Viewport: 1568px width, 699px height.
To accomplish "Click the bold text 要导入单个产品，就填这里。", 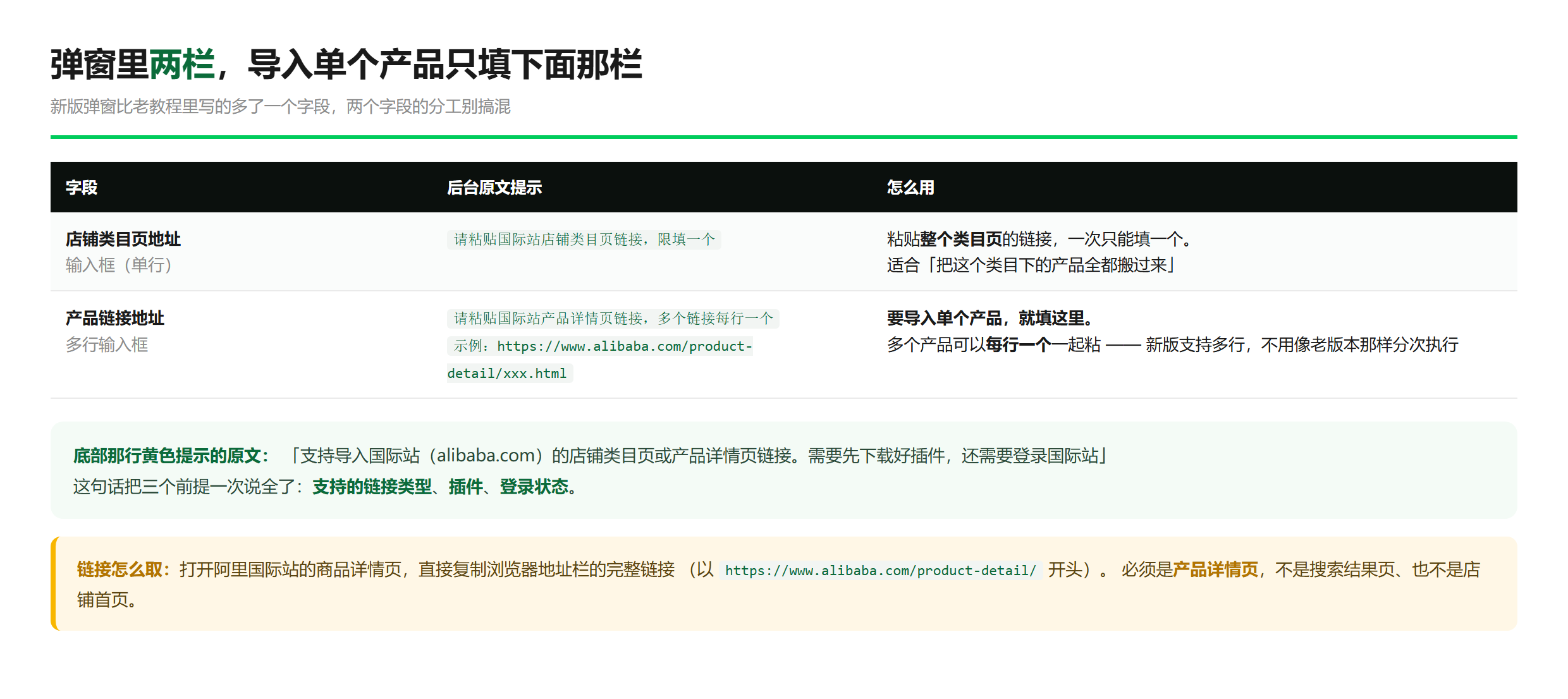I will pos(990,318).
